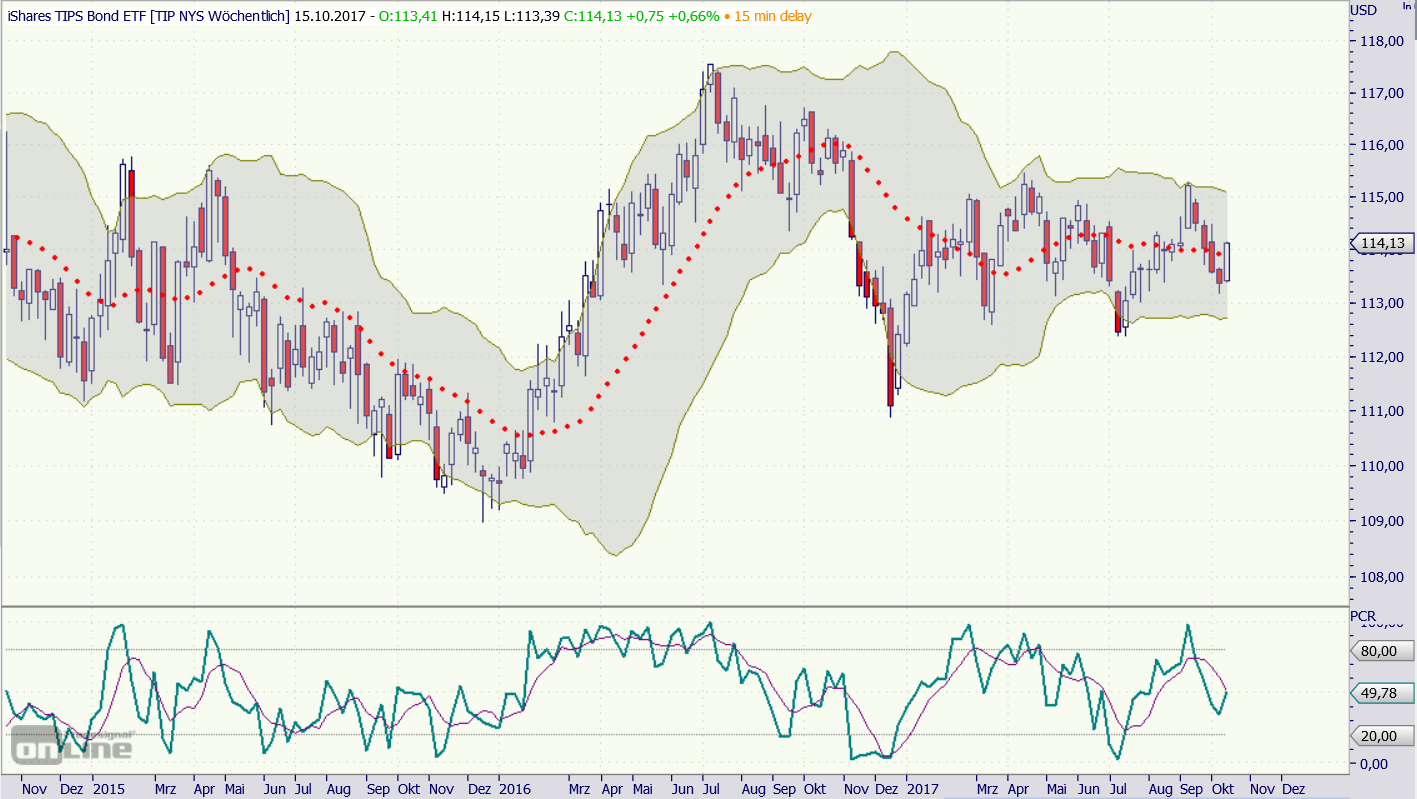Click the 111,00 price axis label
1417x799 pixels.
pos(1380,411)
